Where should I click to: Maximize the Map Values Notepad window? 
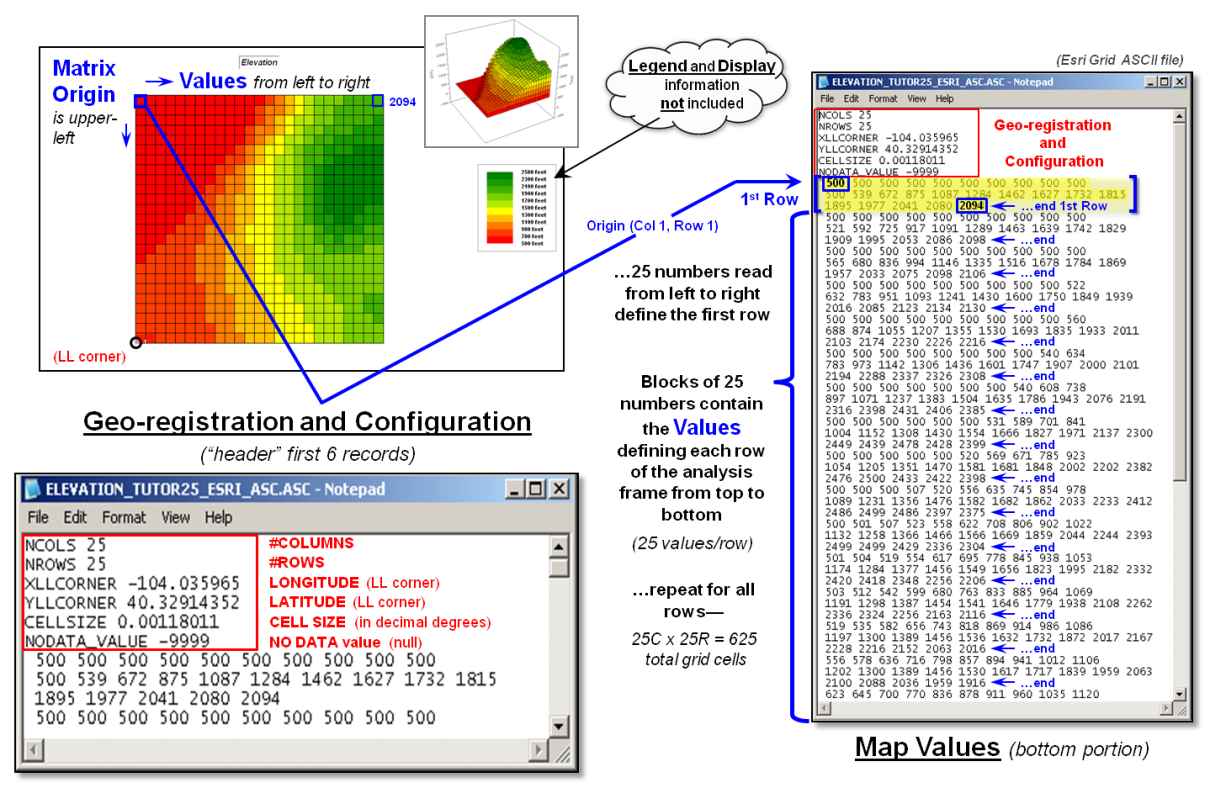[1162, 81]
